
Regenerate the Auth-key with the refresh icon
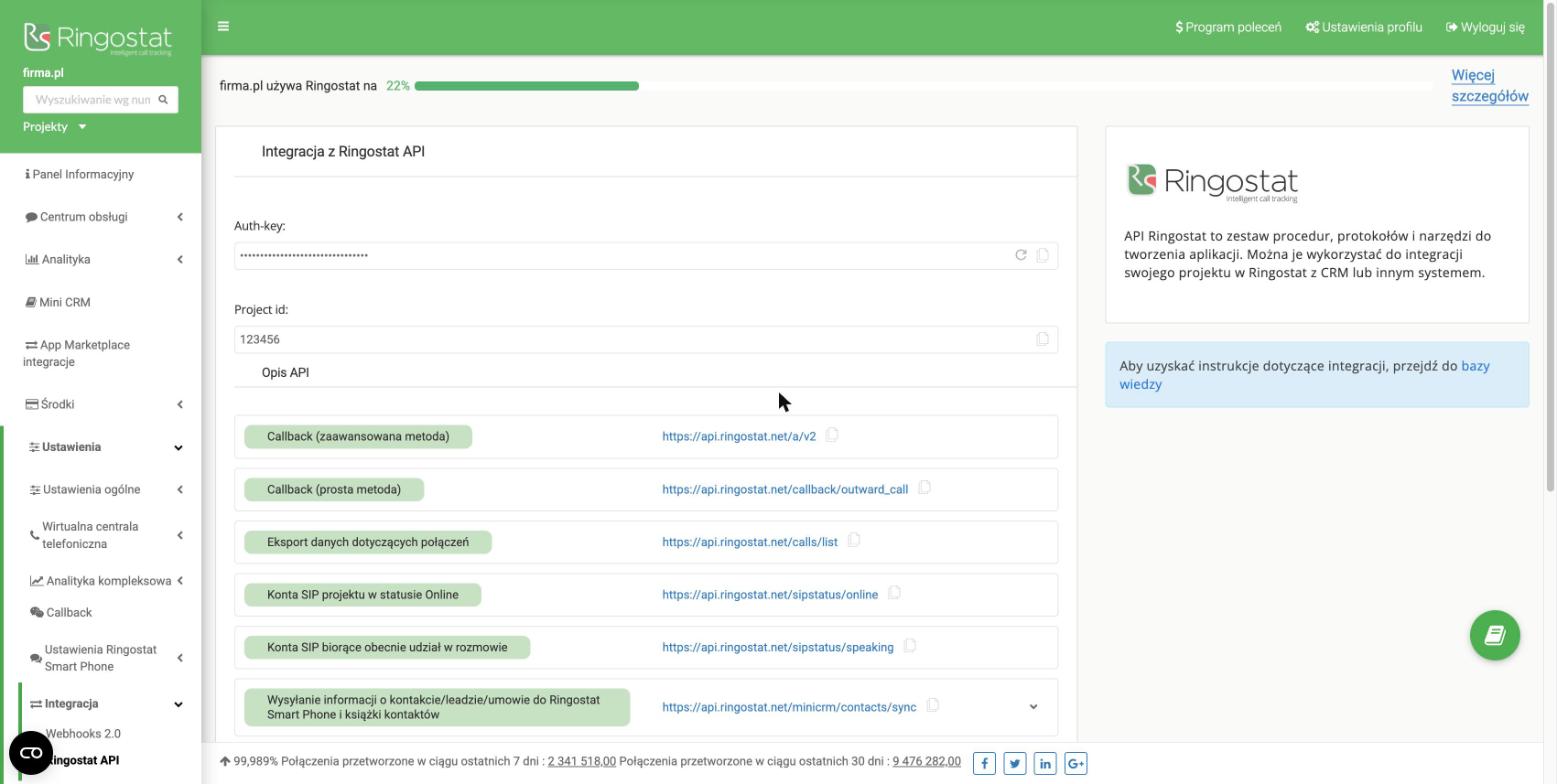1021,255
